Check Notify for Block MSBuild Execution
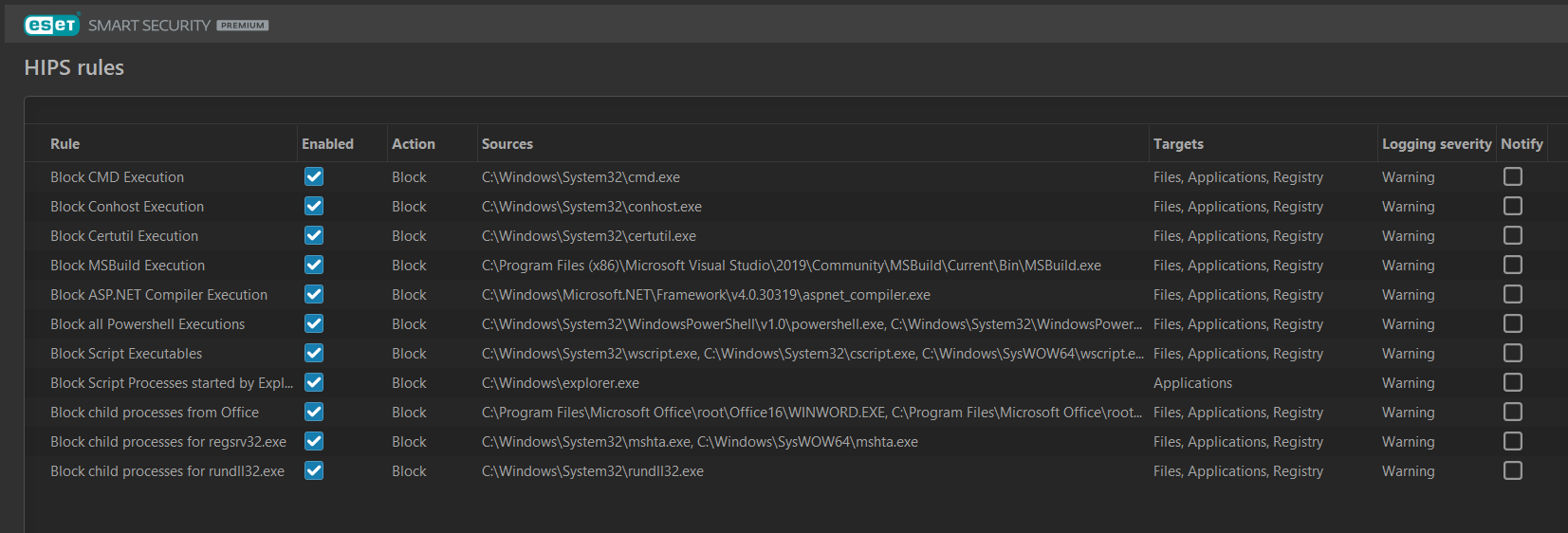This screenshot has height=533, width=1568. pos(1513,266)
